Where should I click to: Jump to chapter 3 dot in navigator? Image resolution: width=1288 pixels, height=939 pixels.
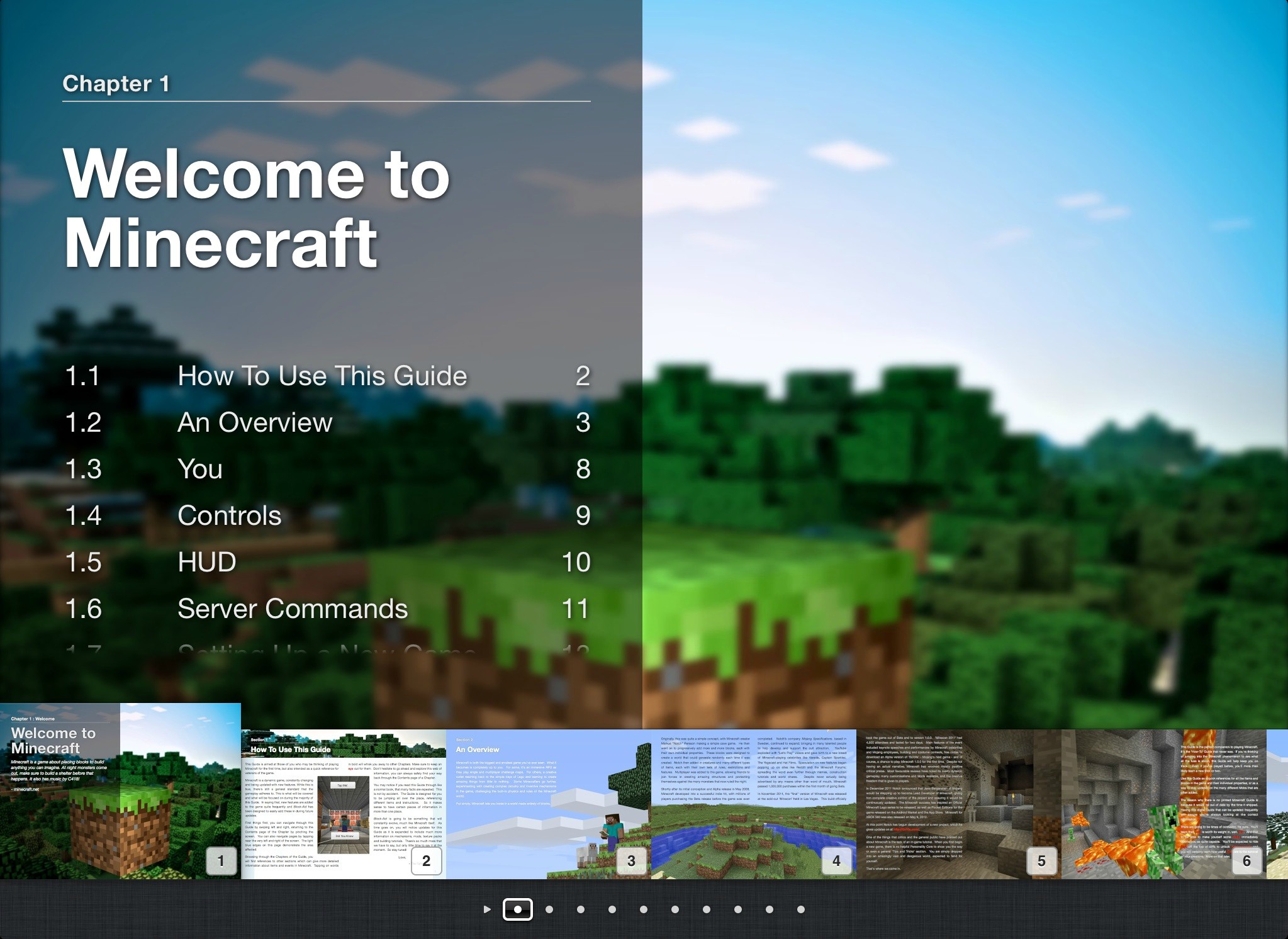[581, 909]
